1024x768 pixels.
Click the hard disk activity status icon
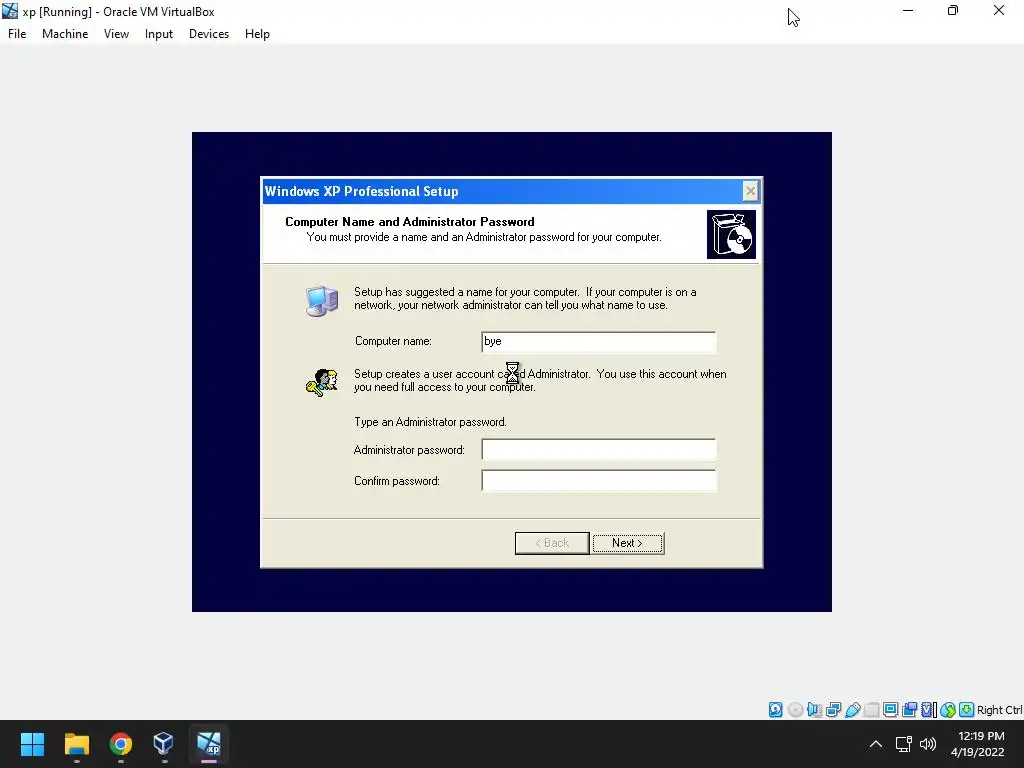pyautogui.click(x=775, y=710)
